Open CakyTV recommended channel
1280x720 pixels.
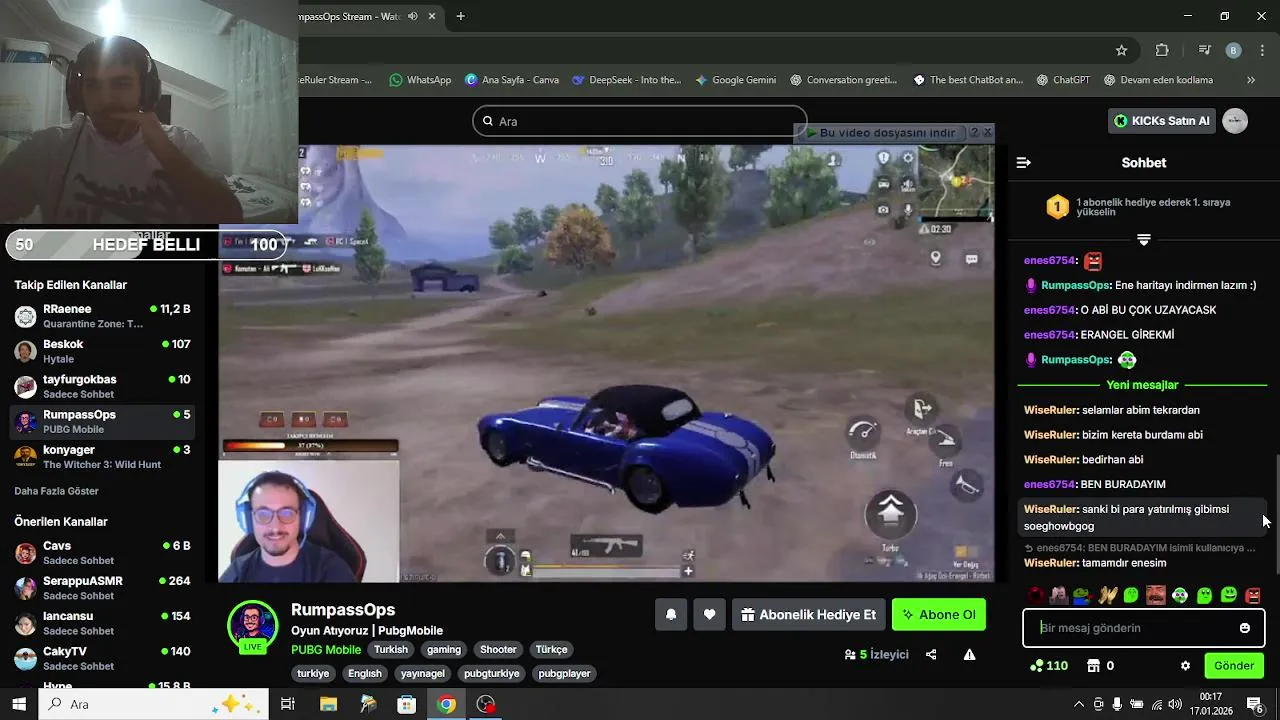(x=102, y=658)
